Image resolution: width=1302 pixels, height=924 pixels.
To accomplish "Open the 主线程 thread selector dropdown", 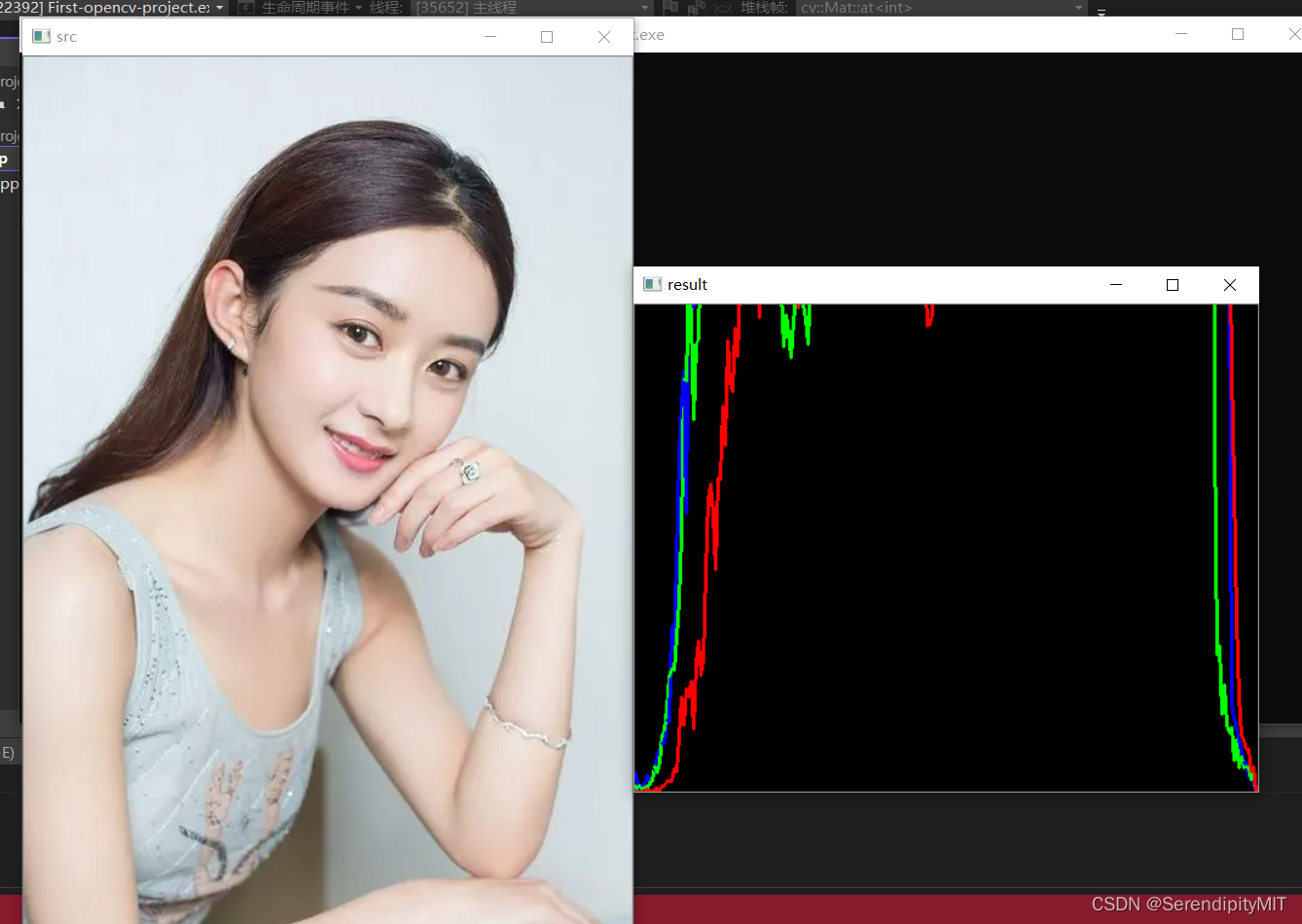I will (x=644, y=7).
